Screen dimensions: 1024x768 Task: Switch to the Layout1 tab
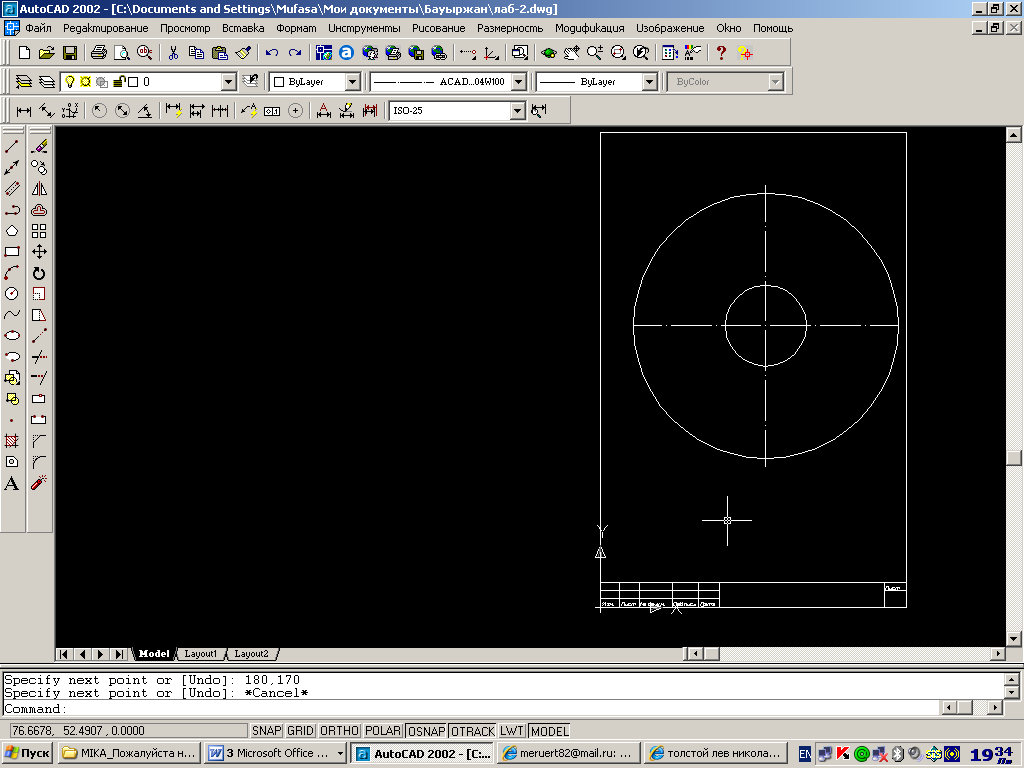(x=200, y=654)
